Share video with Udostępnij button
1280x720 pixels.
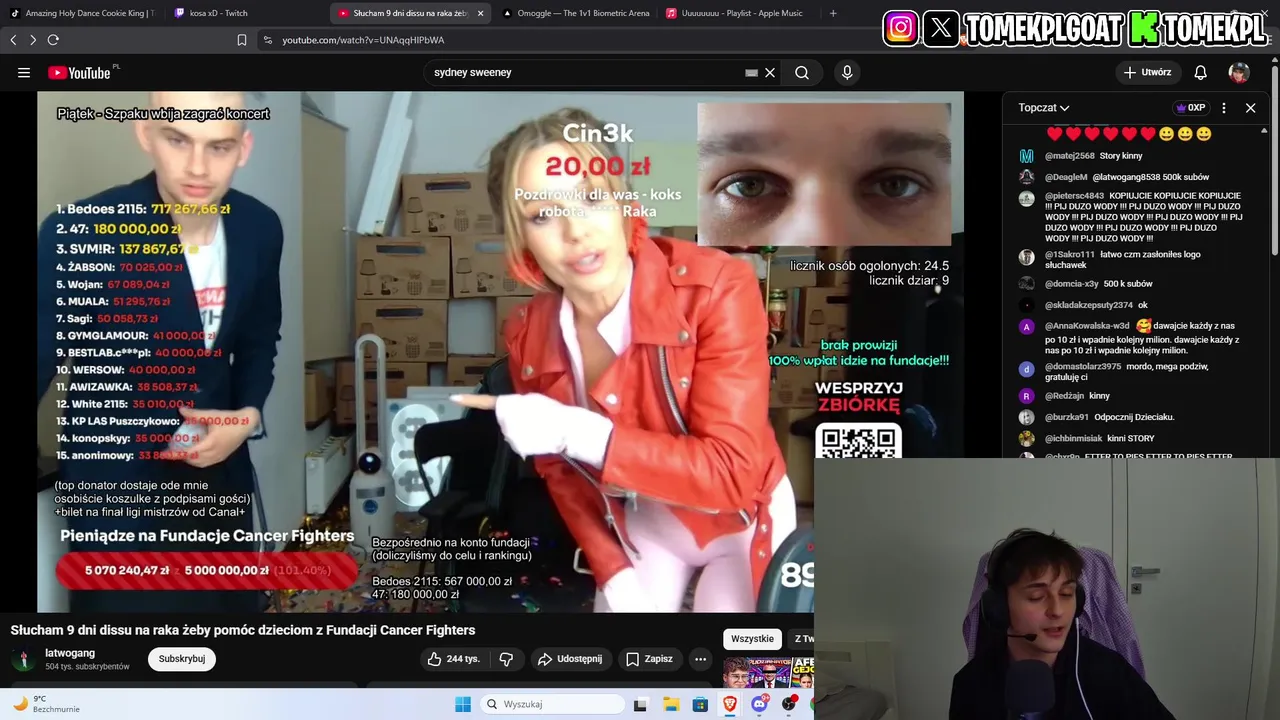pos(570,659)
